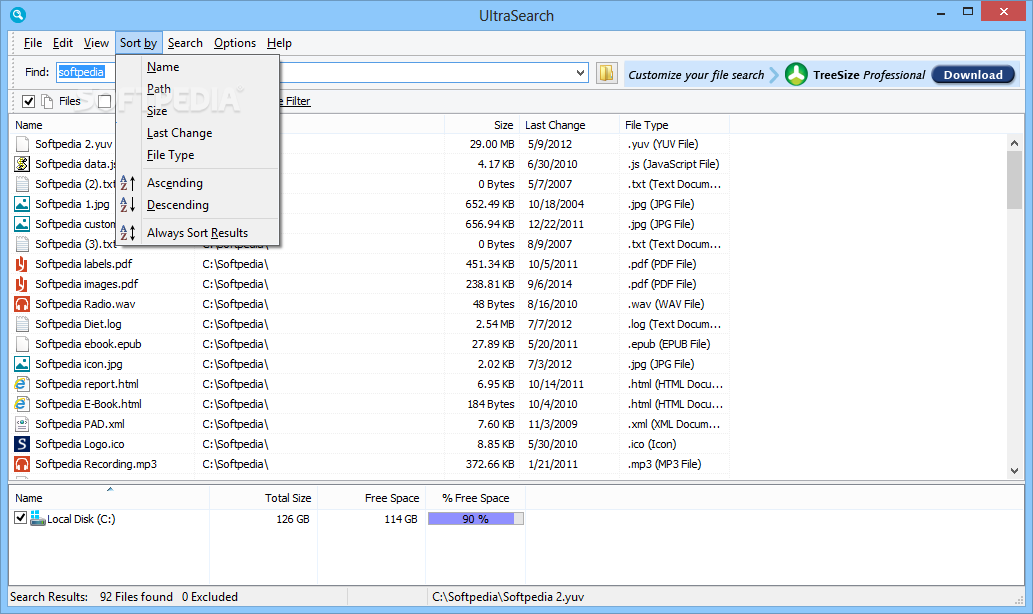Click the 10/14/2011 date cell
This screenshot has width=1033, height=614.
click(x=556, y=383)
